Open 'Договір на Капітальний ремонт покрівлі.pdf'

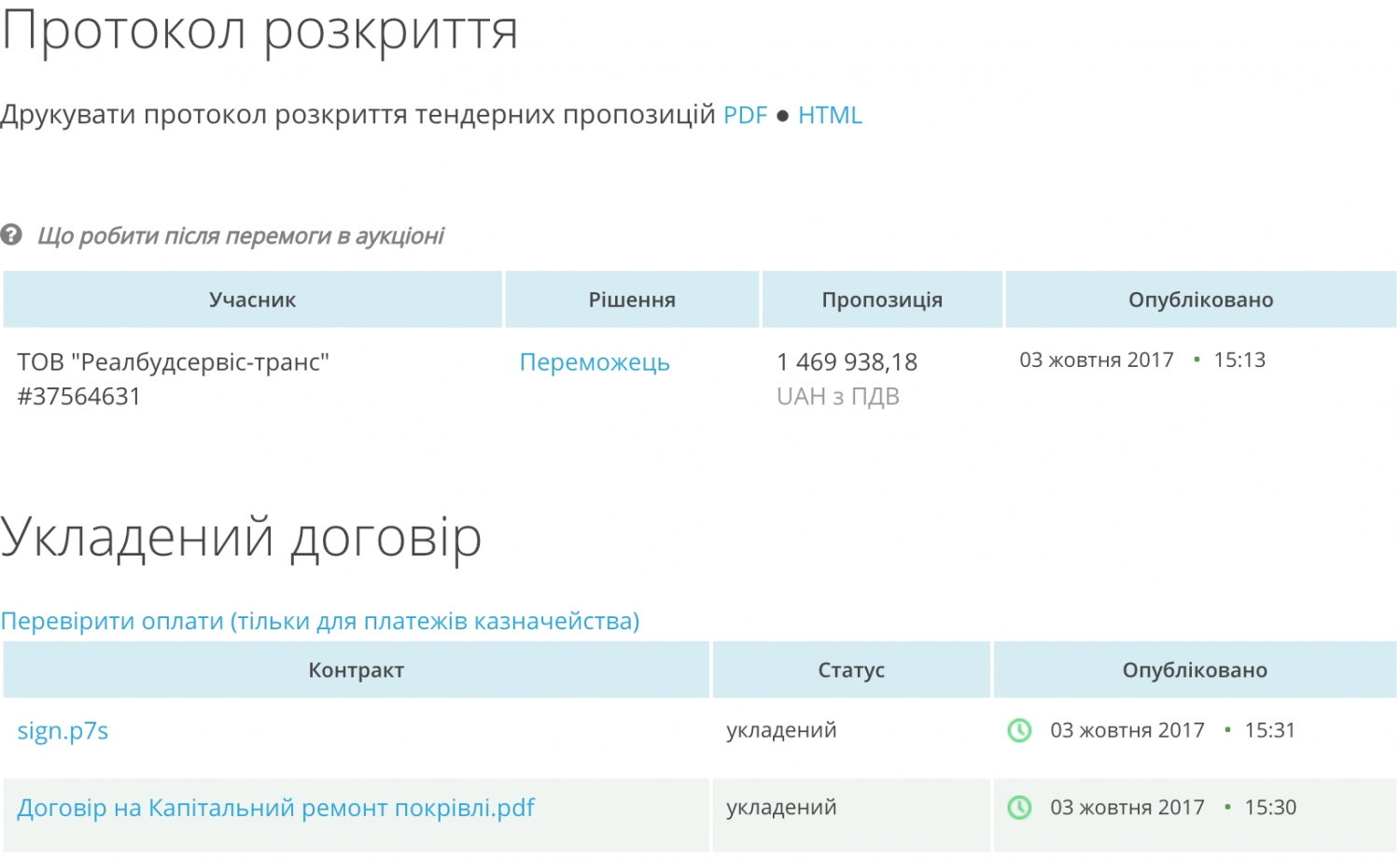click(x=275, y=808)
